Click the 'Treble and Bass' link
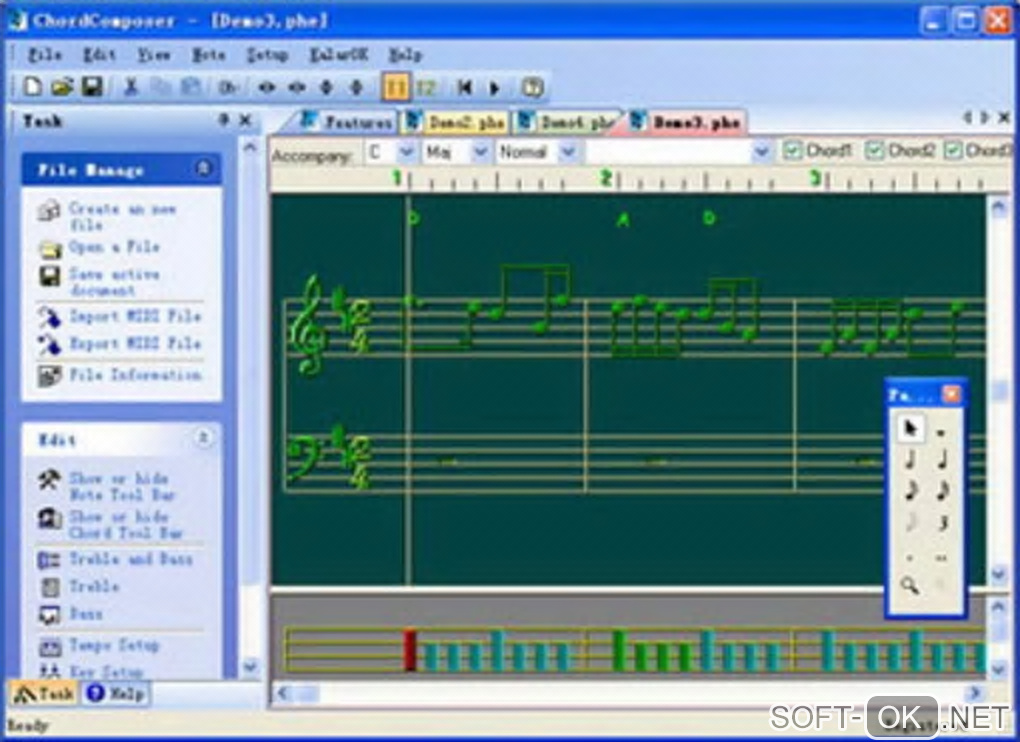The height and width of the screenshot is (742, 1020). coord(131,559)
